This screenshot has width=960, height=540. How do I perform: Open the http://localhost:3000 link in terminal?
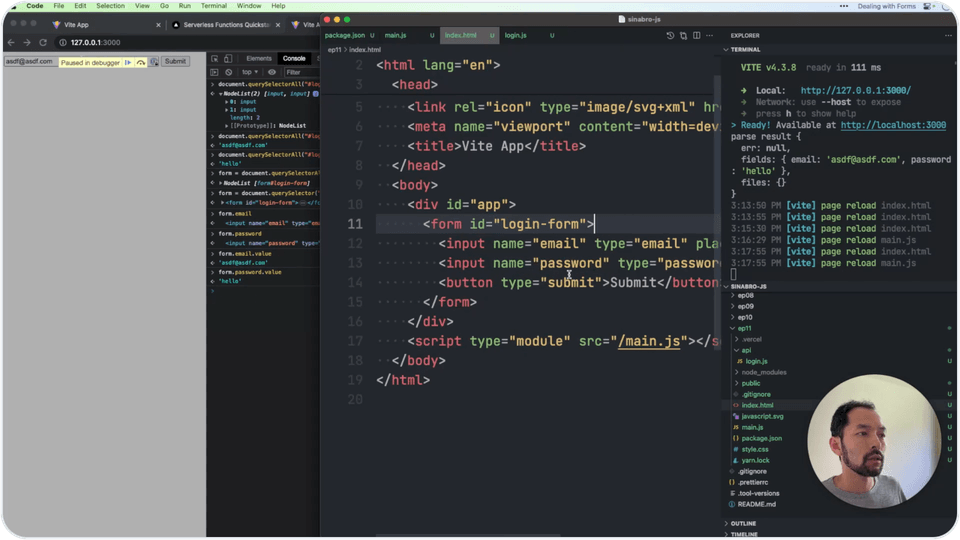coord(893,125)
